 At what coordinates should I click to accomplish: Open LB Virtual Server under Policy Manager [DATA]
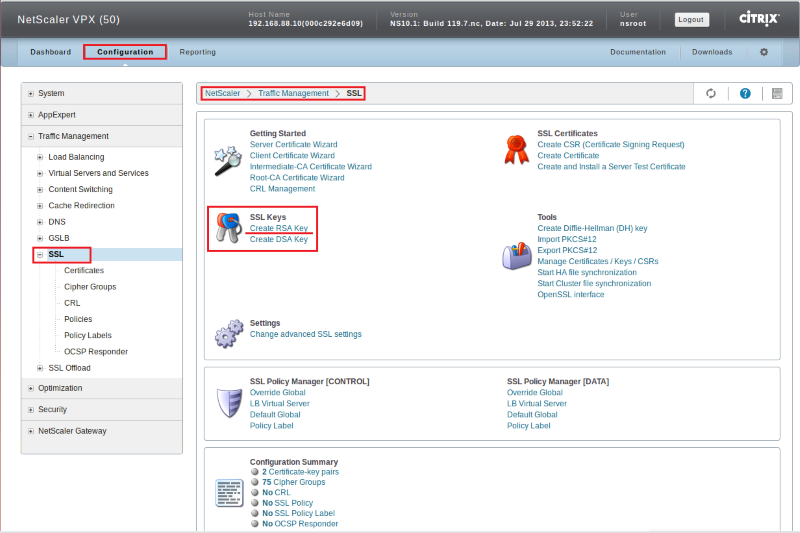pos(537,403)
